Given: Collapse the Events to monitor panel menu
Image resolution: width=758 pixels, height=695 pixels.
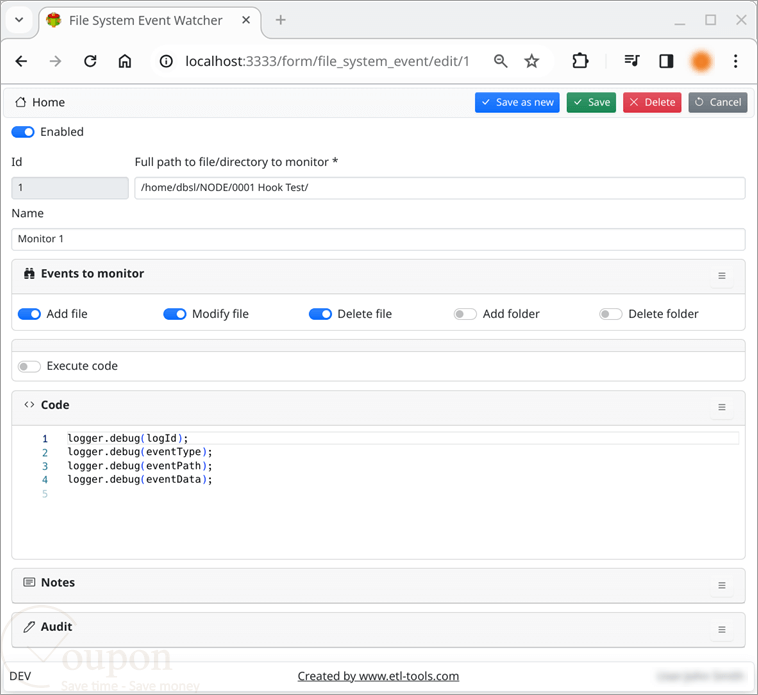Looking at the screenshot, I should point(722,276).
